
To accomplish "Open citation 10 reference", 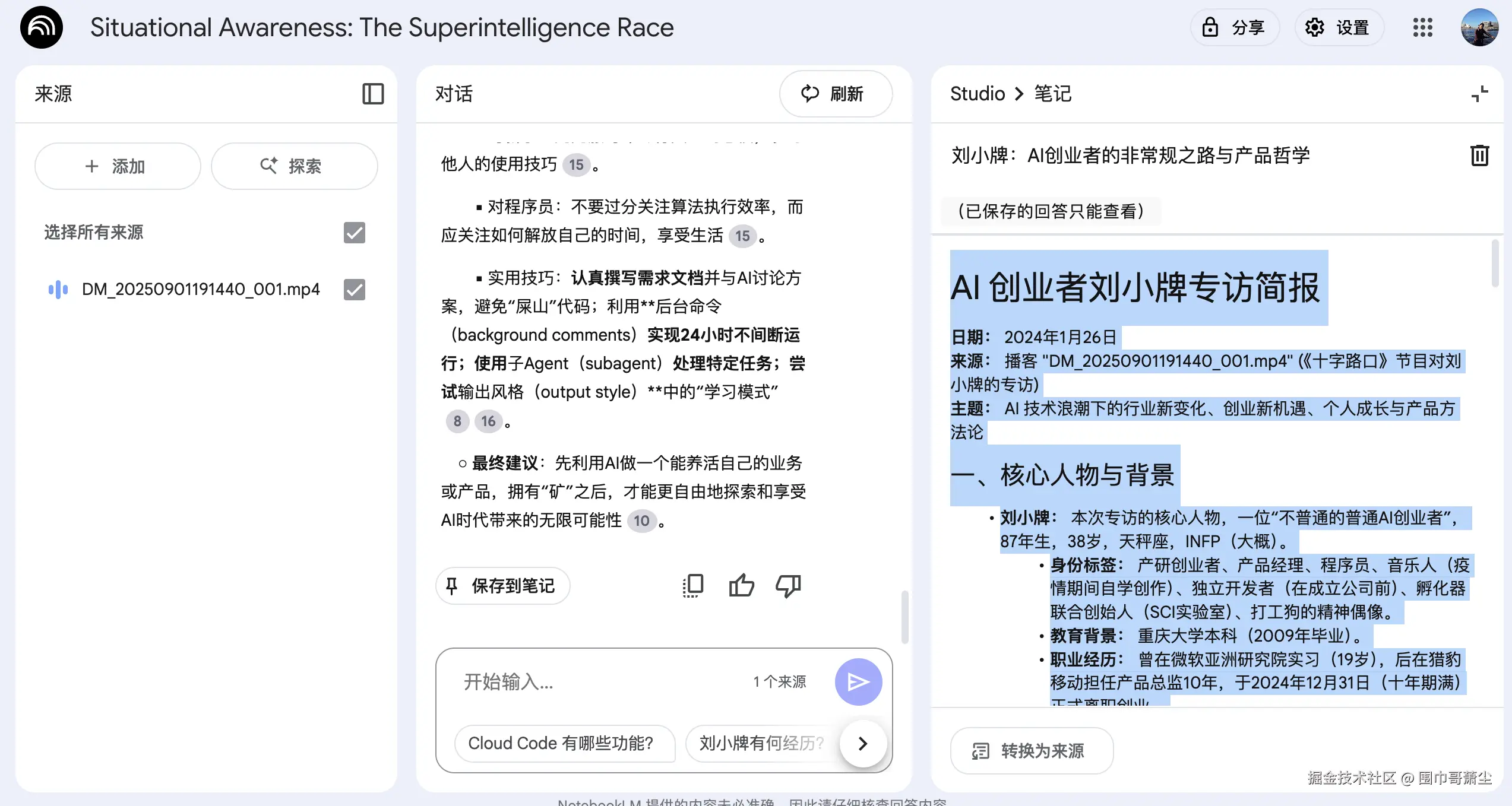I will pyautogui.click(x=641, y=521).
